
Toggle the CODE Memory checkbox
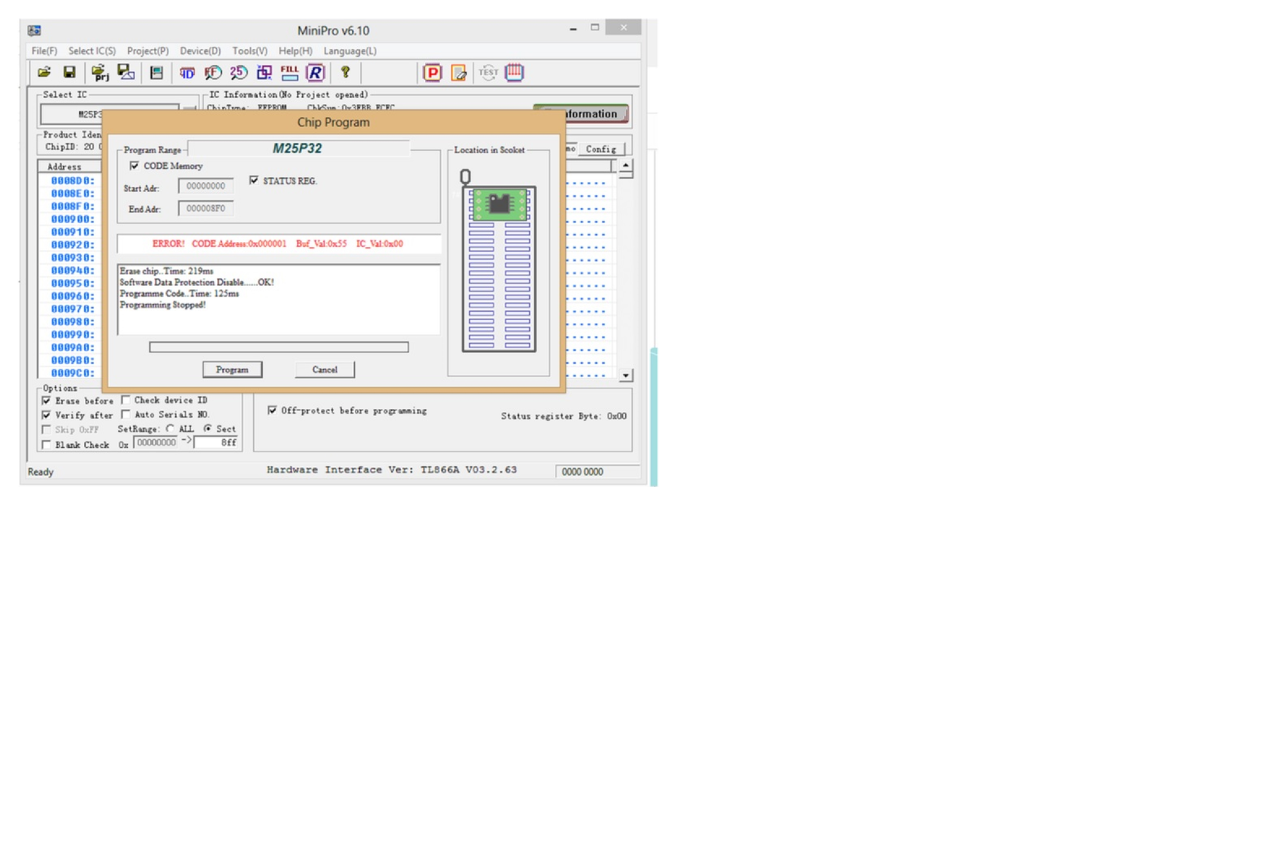coord(134,166)
